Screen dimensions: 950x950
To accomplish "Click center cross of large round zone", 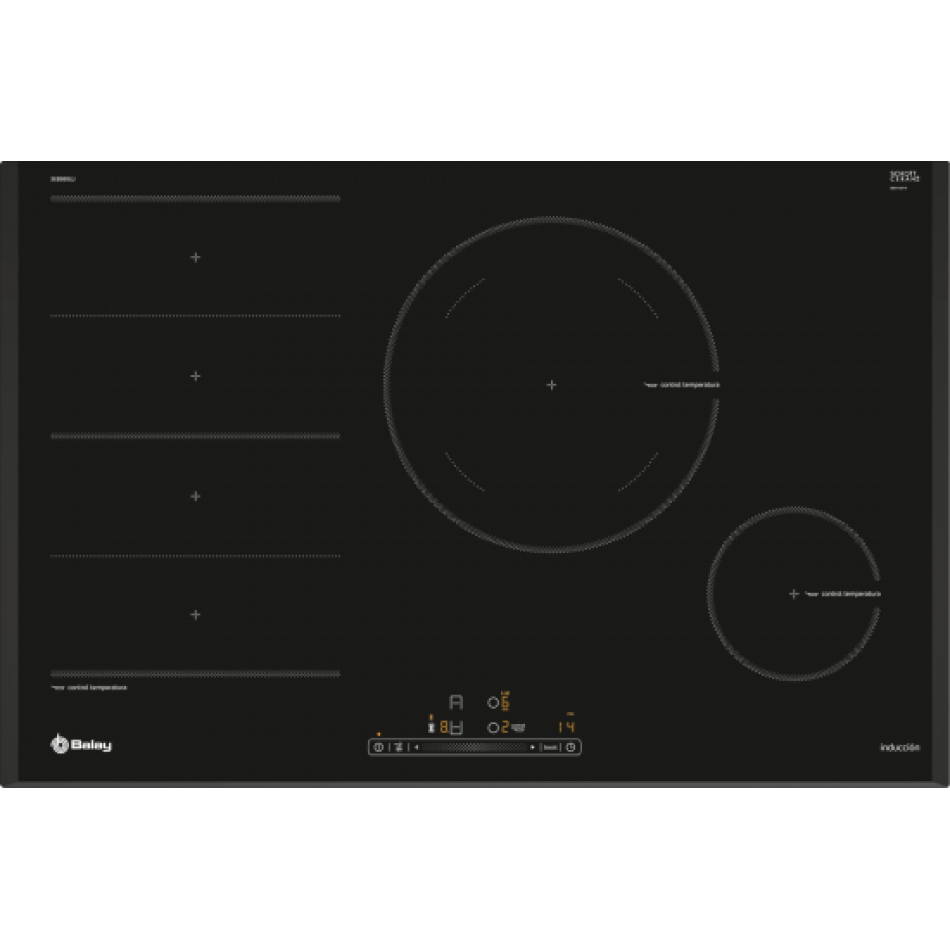I will point(551,384).
